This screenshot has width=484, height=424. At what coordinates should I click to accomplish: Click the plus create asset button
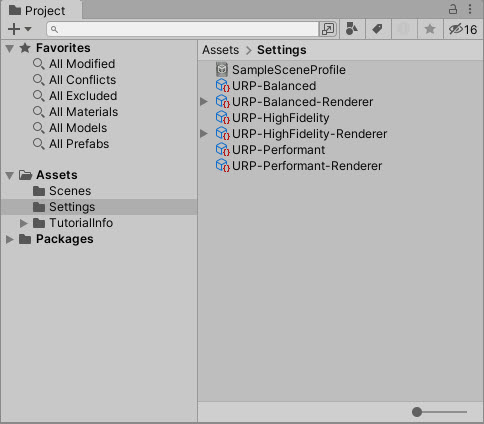pos(14,29)
